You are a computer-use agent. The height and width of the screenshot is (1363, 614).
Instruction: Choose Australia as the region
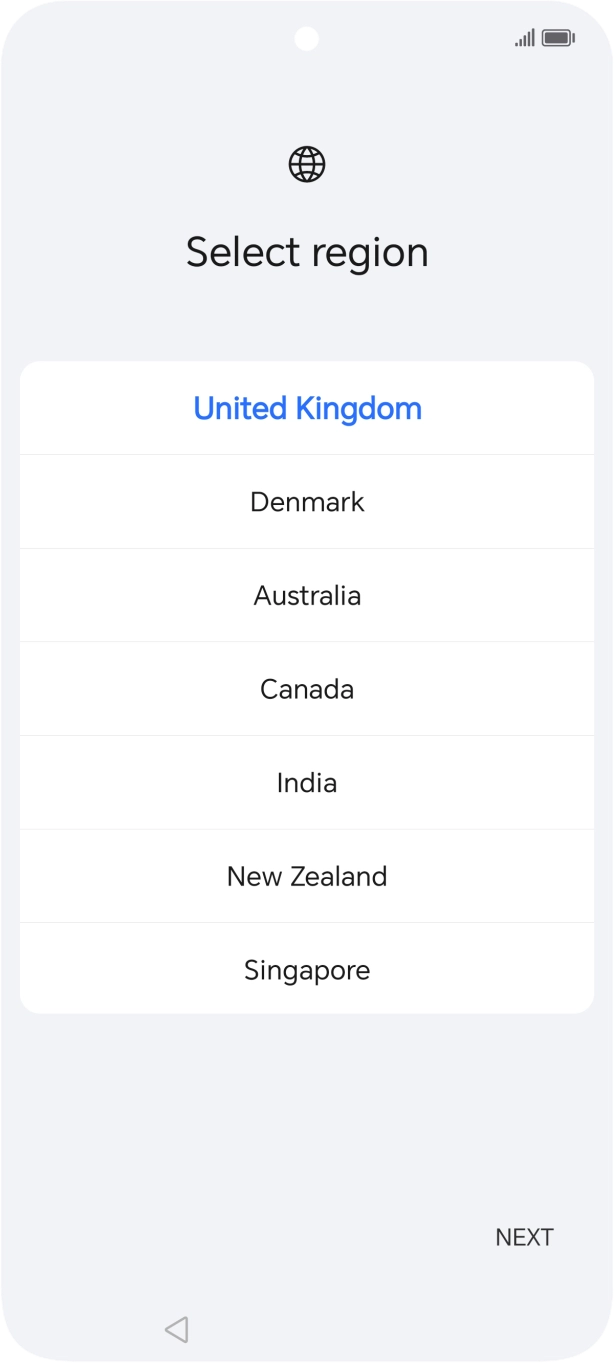coord(307,595)
